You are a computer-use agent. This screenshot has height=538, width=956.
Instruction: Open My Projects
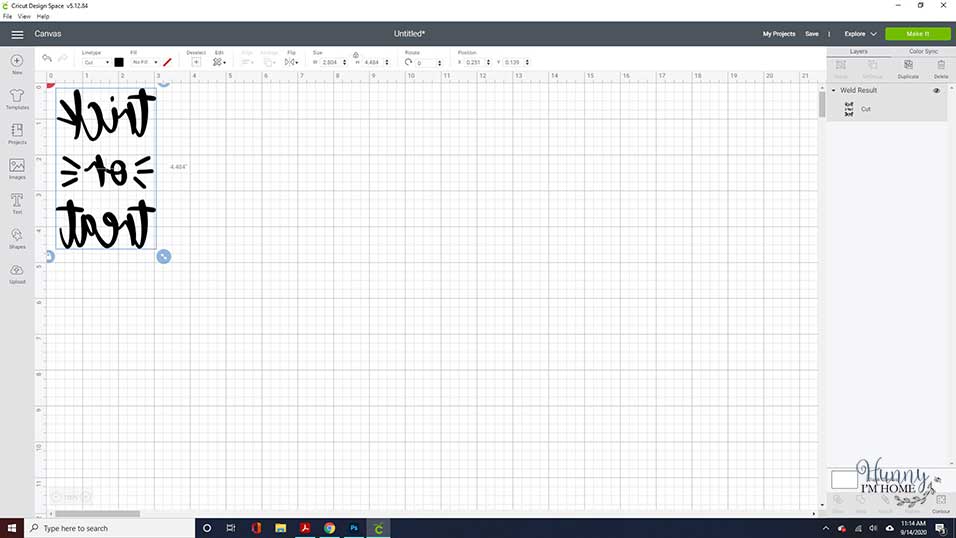point(779,34)
